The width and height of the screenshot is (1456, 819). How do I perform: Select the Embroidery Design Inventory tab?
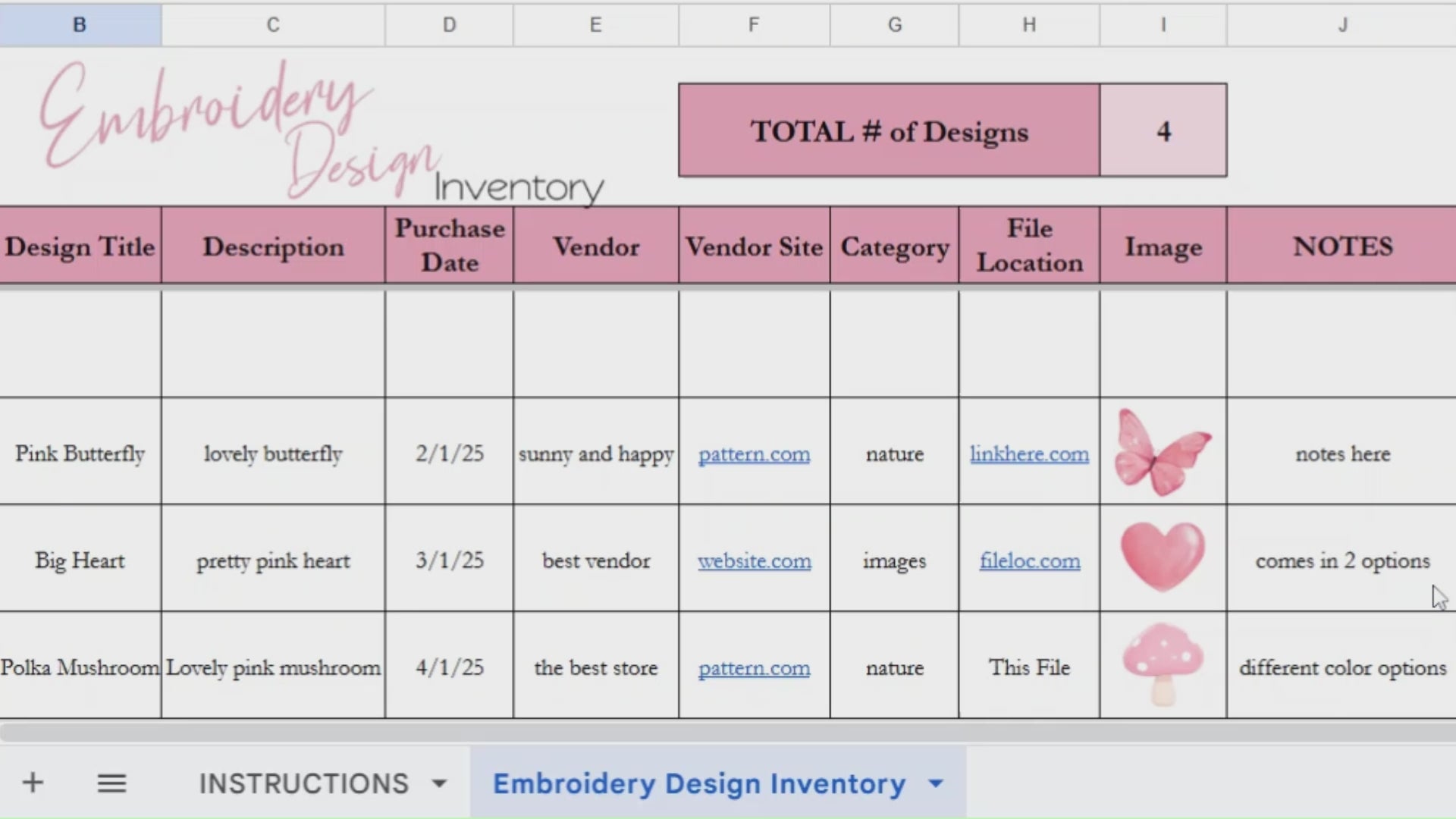coord(699,783)
